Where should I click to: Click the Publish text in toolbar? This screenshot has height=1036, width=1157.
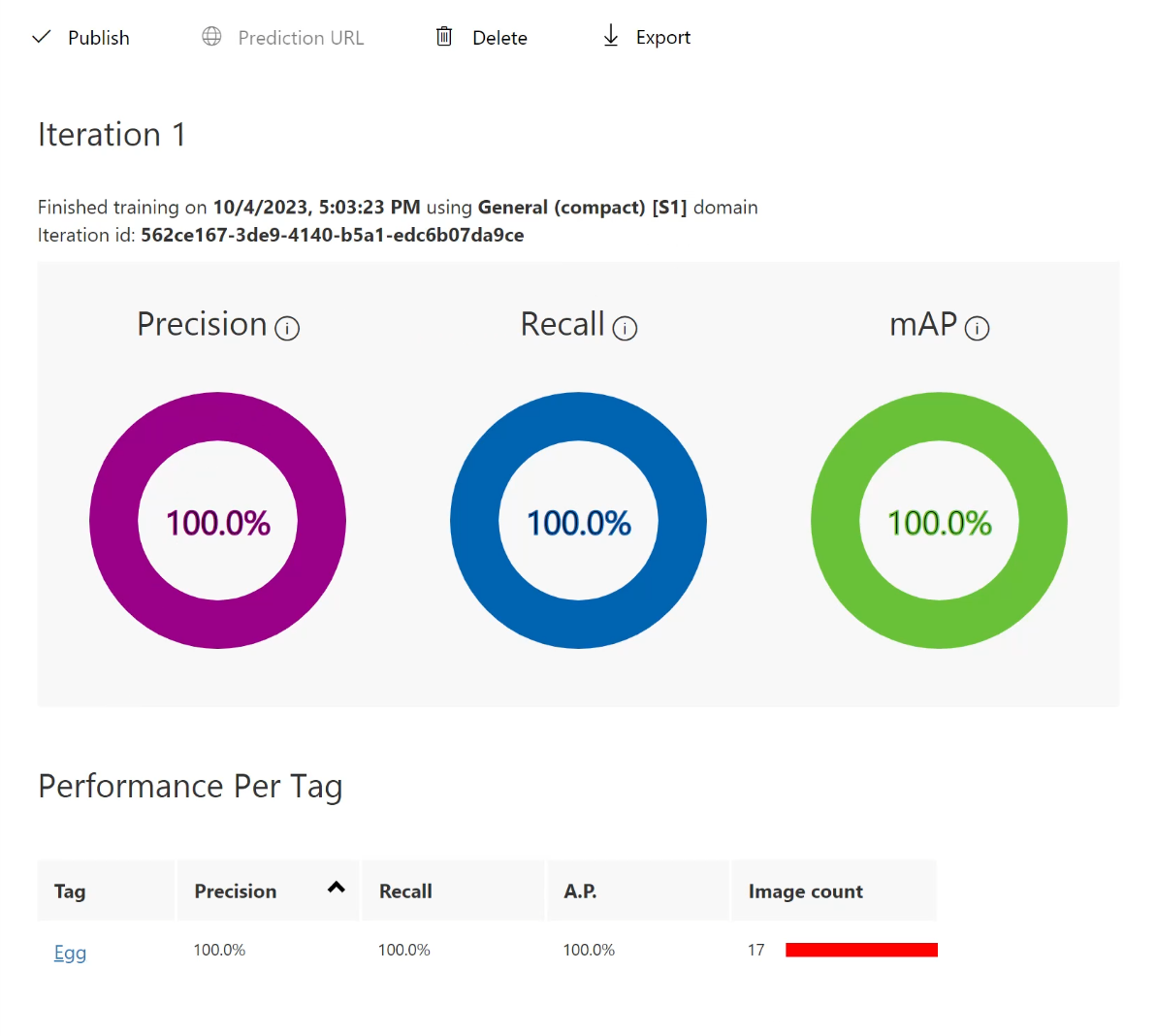98,38
